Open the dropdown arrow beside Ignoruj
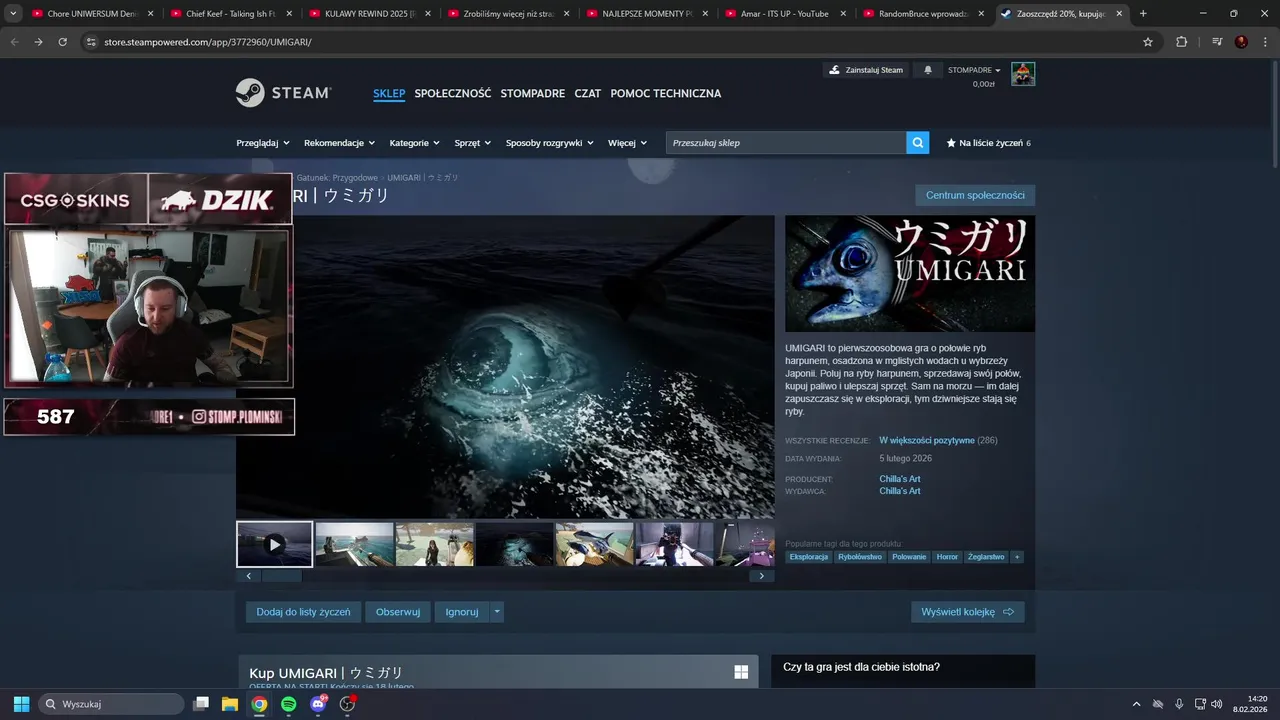 pos(497,612)
